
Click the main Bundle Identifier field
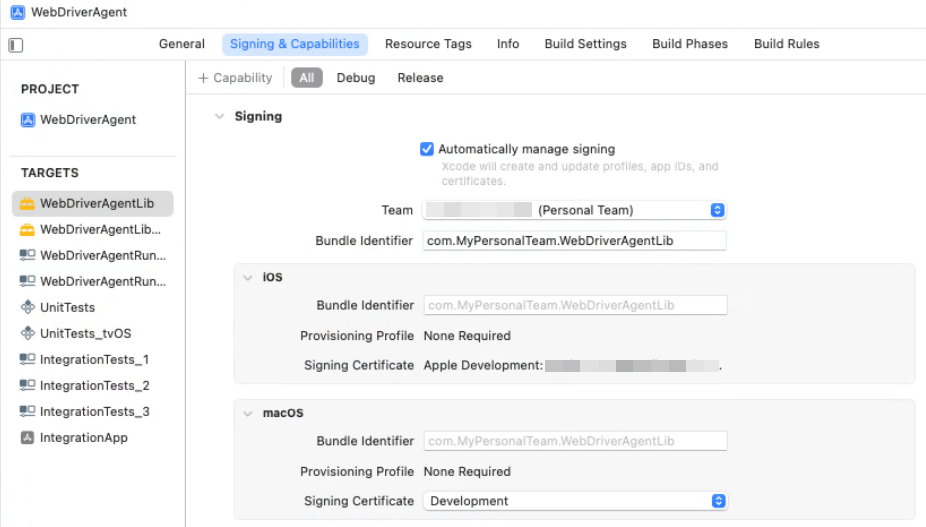[x=574, y=241]
